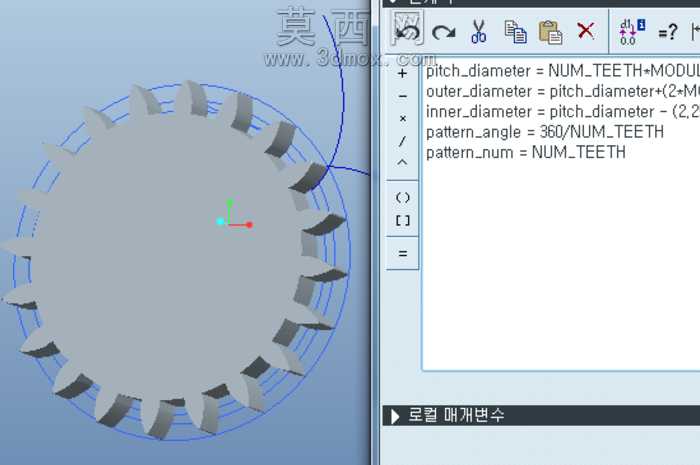Insert minus operator from side palette
The height and width of the screenshot is (465, 700).
402,96
